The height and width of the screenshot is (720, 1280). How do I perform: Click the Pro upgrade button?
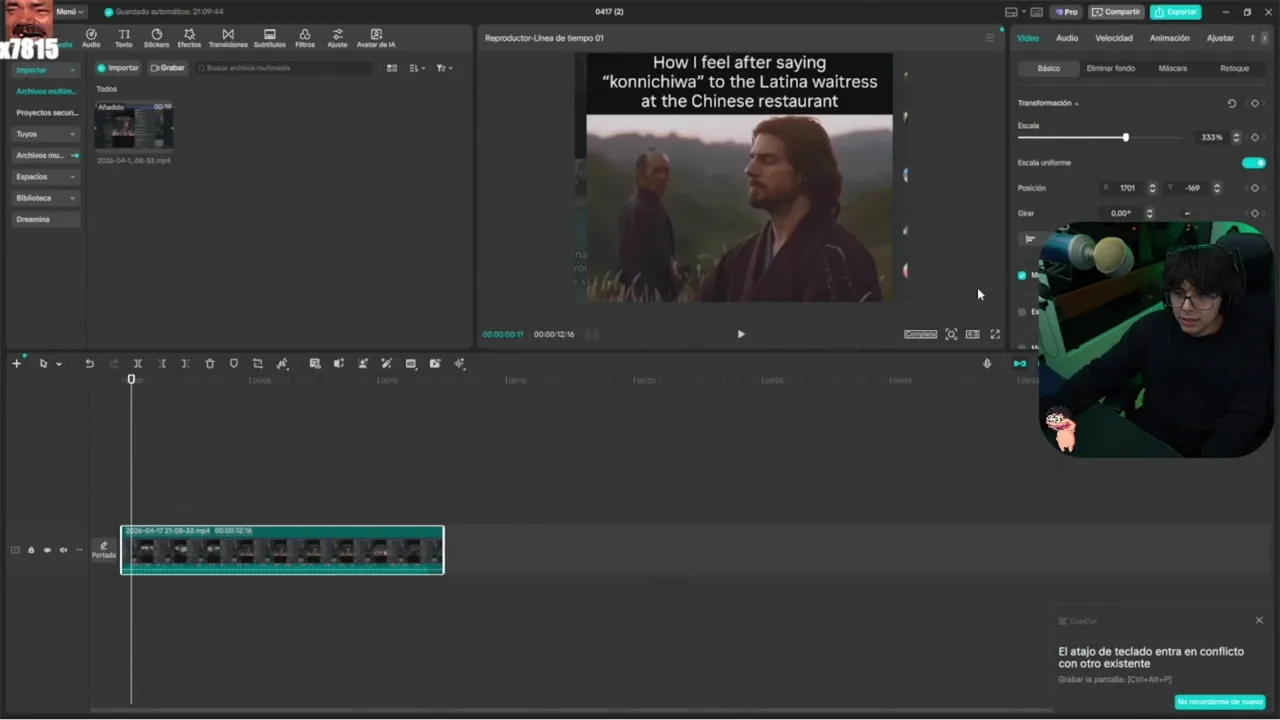(1066, 12)
